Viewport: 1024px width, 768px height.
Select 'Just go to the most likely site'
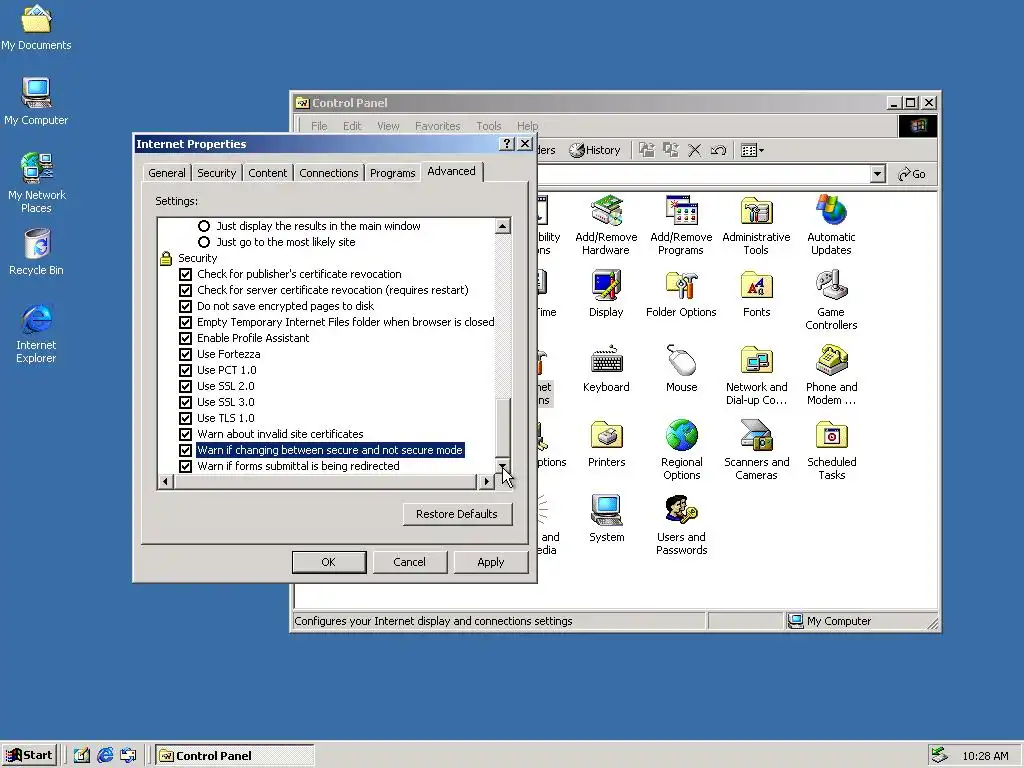coord(204,242)
